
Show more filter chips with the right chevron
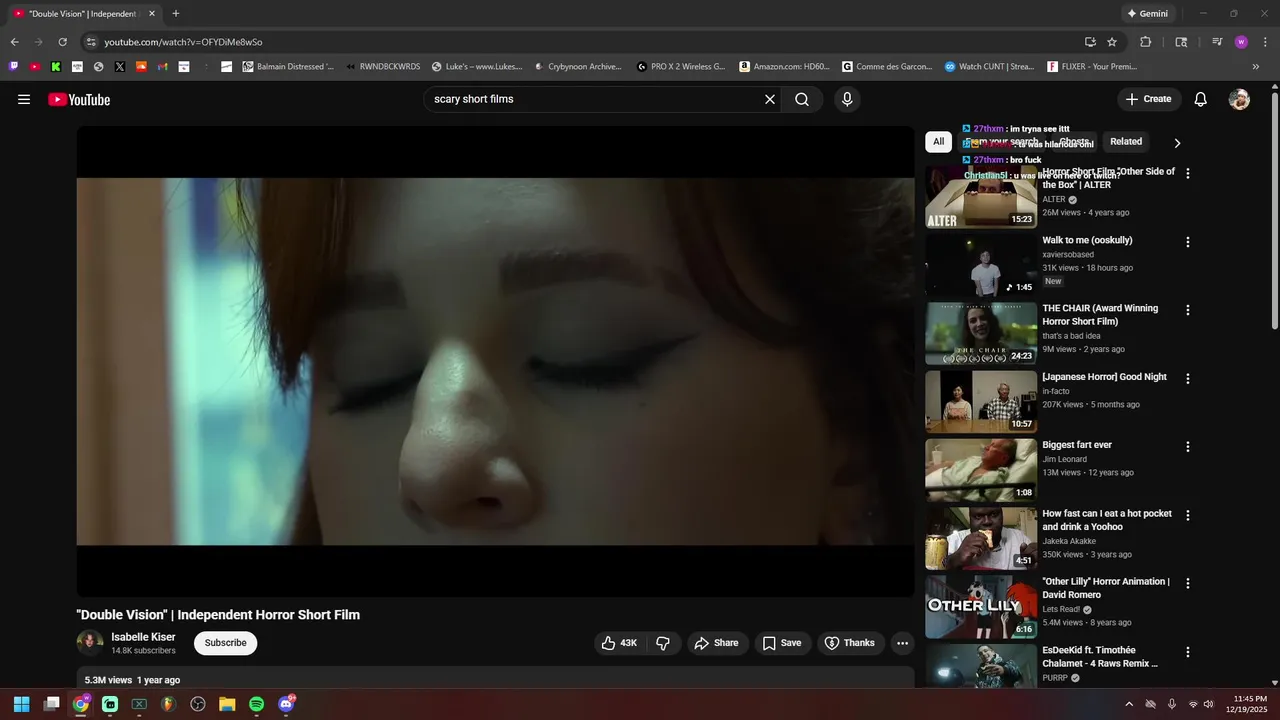tap(1177, 143)
